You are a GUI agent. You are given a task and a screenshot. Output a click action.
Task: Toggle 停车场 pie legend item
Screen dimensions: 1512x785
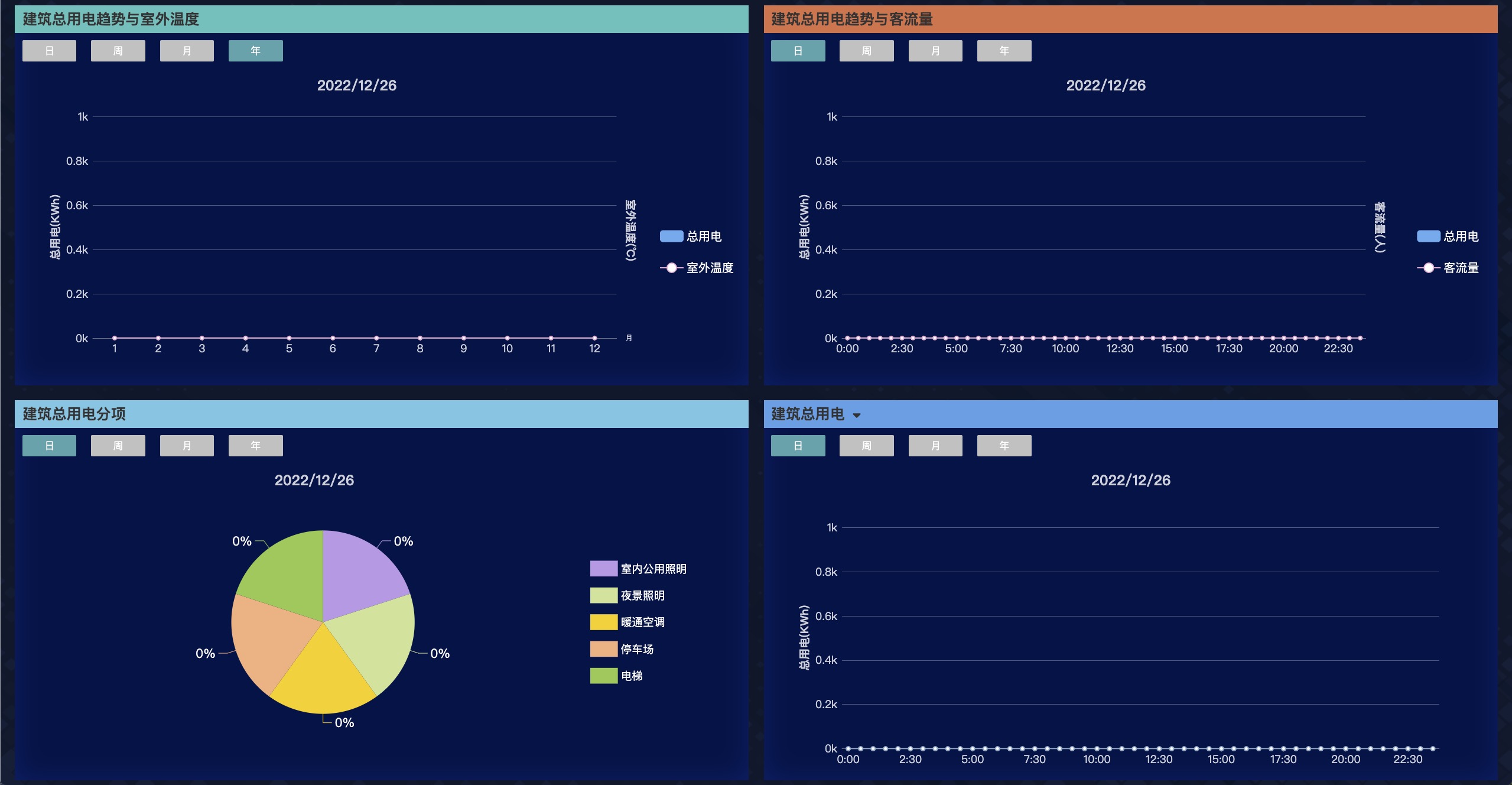pyautogui.click(x=622, y=649)
